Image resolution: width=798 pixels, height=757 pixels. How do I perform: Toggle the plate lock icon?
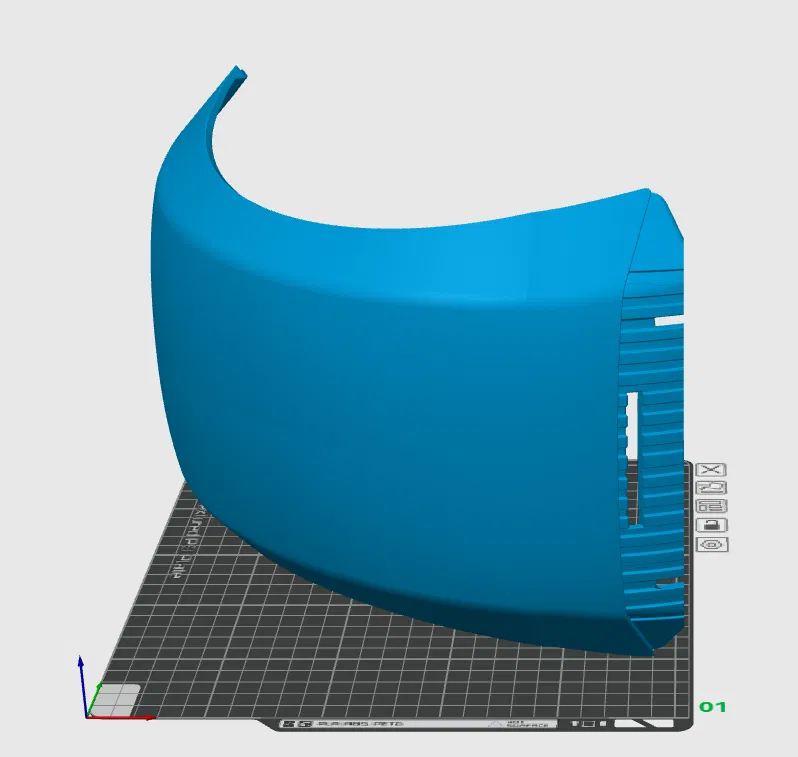(711, 525)
